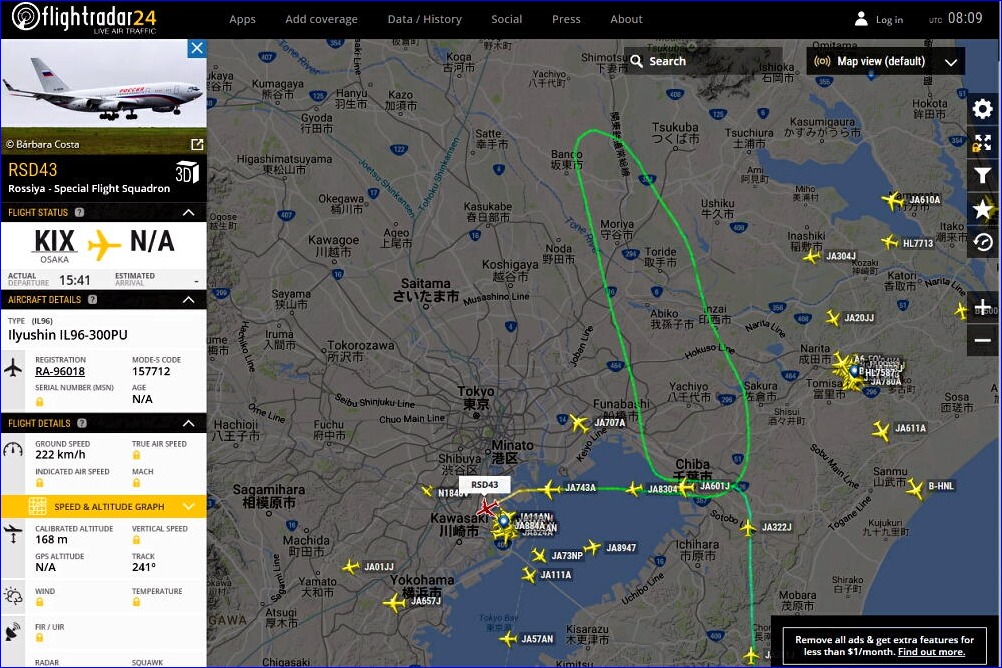
Task: Select aircraft JA73NP on the map
Action: tap(538, 555)
